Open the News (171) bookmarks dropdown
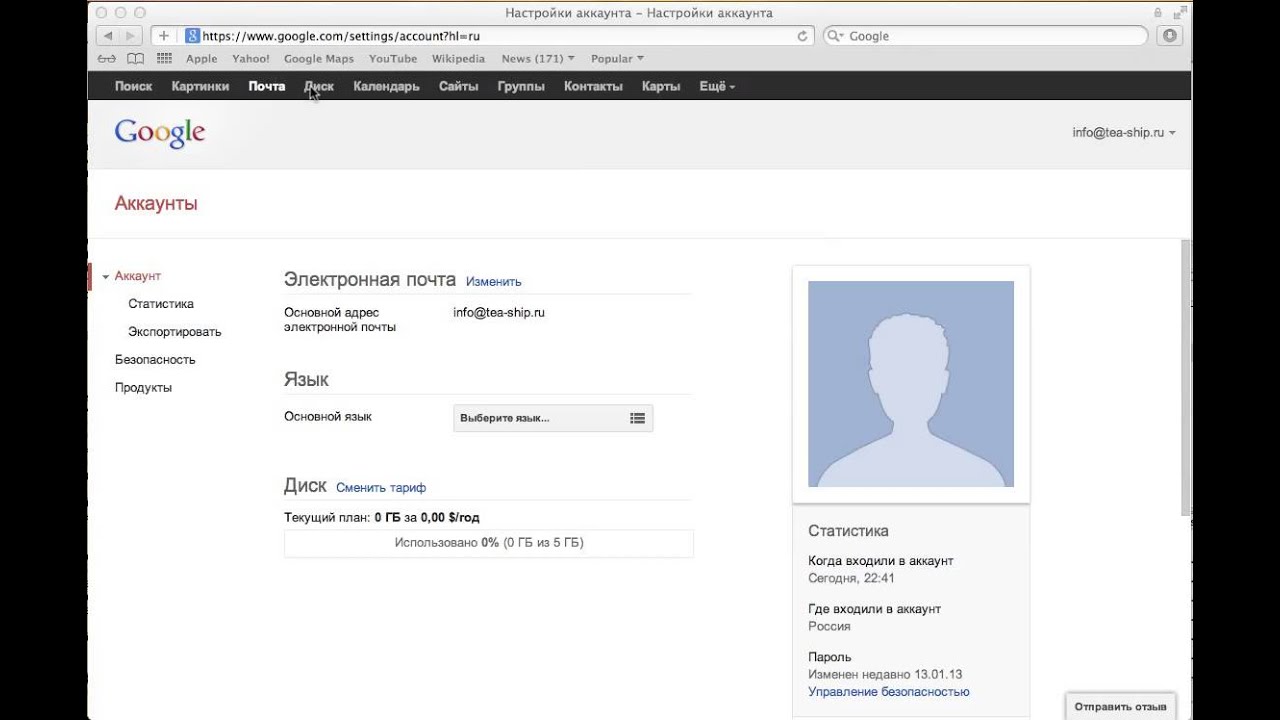1280x720 pixels. click(538, 59)
